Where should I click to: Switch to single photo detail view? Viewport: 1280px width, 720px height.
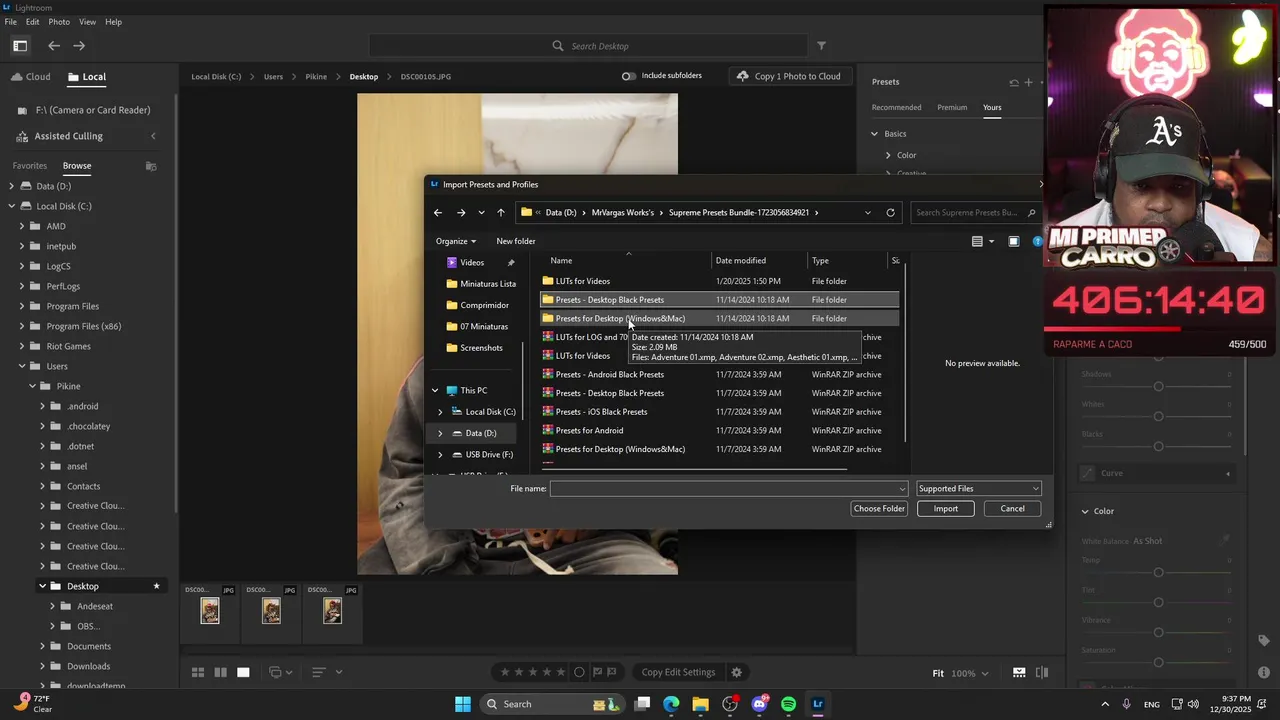(243, 672)
